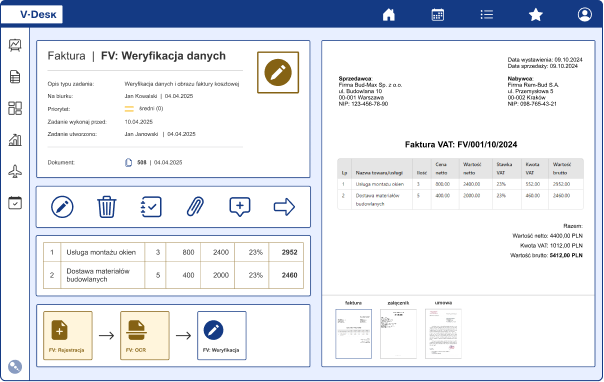604x382 pixels.
Task: Select the FV: Rejestracja workflow step
Action: click(x=68, y=335)
